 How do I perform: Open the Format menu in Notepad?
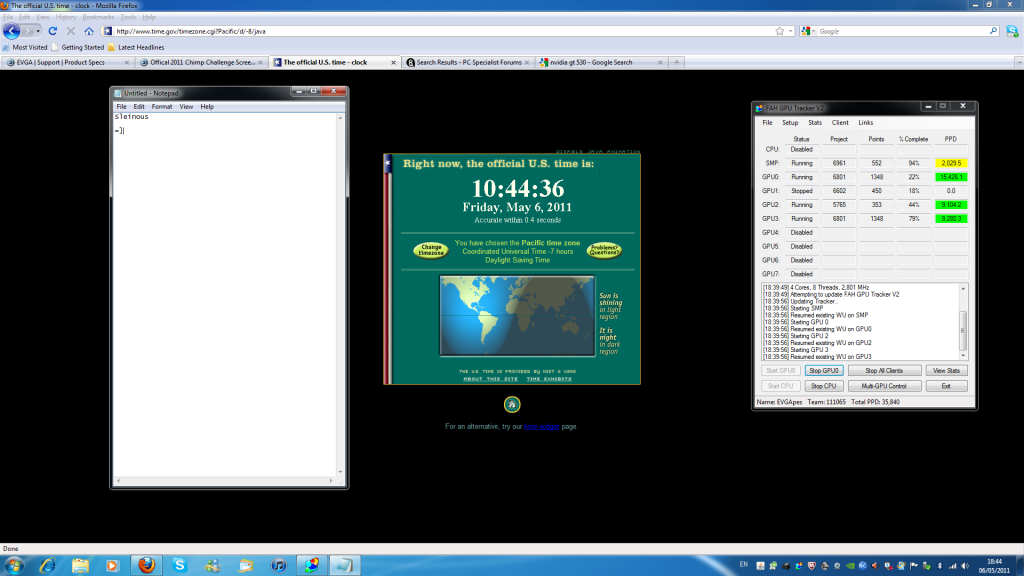point(162,106)
